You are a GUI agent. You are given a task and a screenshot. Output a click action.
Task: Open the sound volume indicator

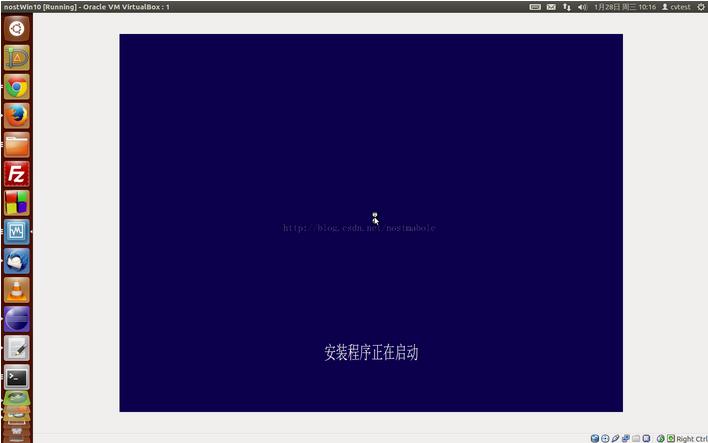[x=582, y=7]
